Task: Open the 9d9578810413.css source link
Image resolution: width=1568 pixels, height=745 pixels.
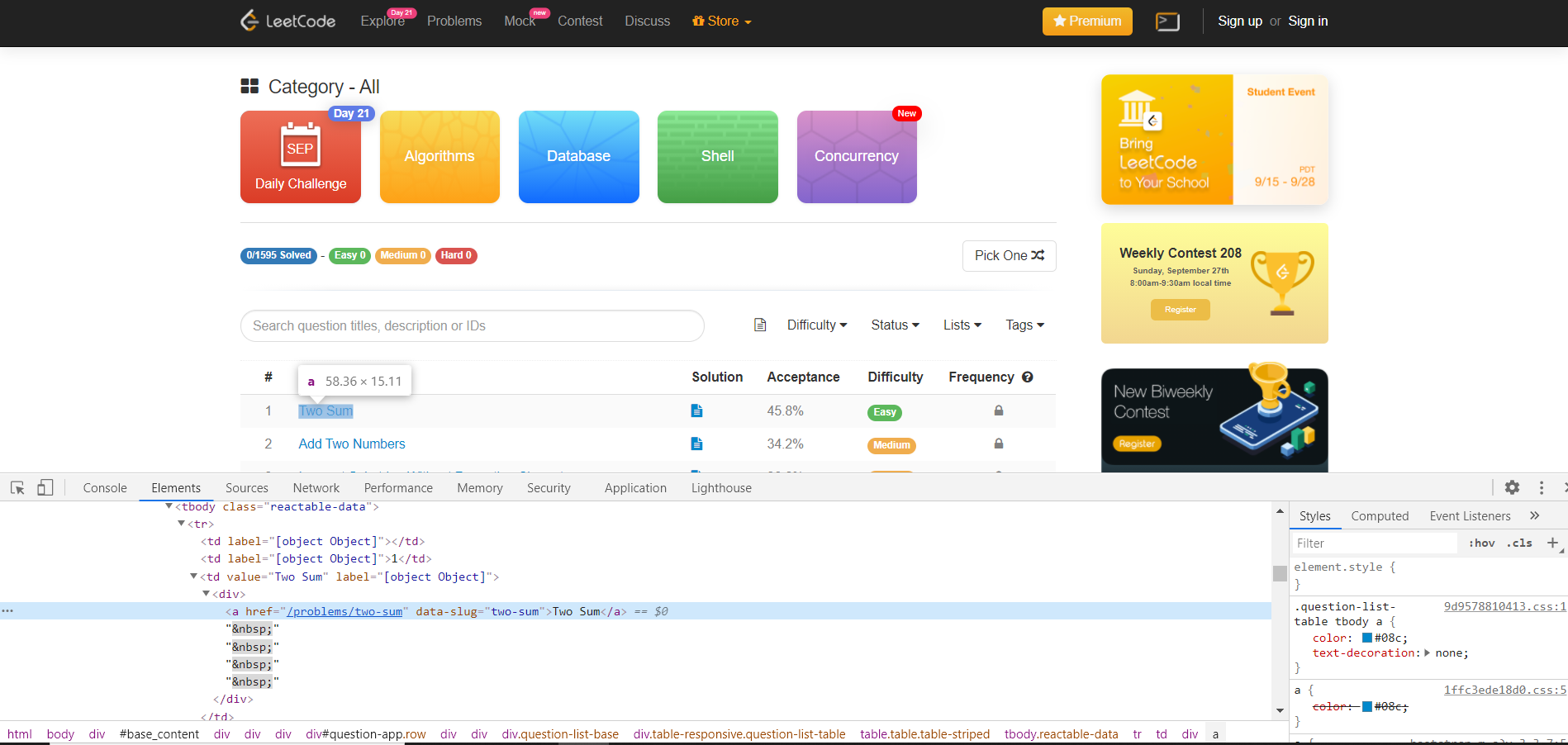Action: pyautogui.click(x=1504, y=606)
